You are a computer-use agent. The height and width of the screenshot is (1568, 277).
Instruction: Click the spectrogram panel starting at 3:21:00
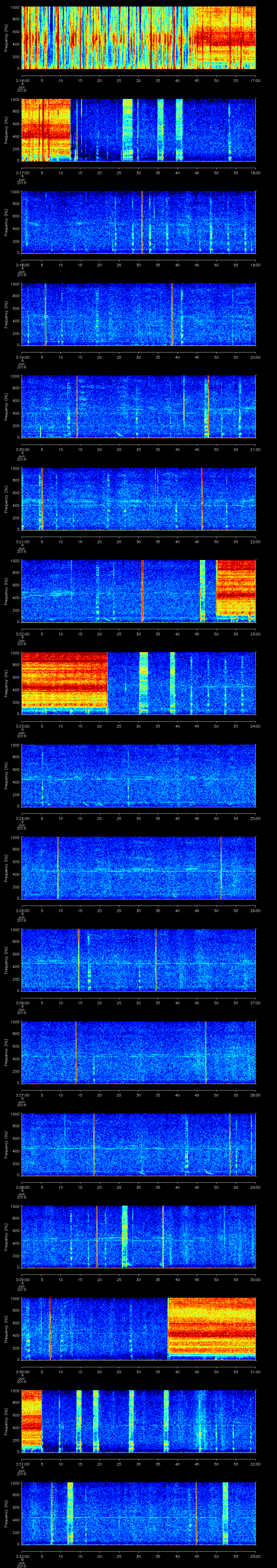(x=138, y=499)
